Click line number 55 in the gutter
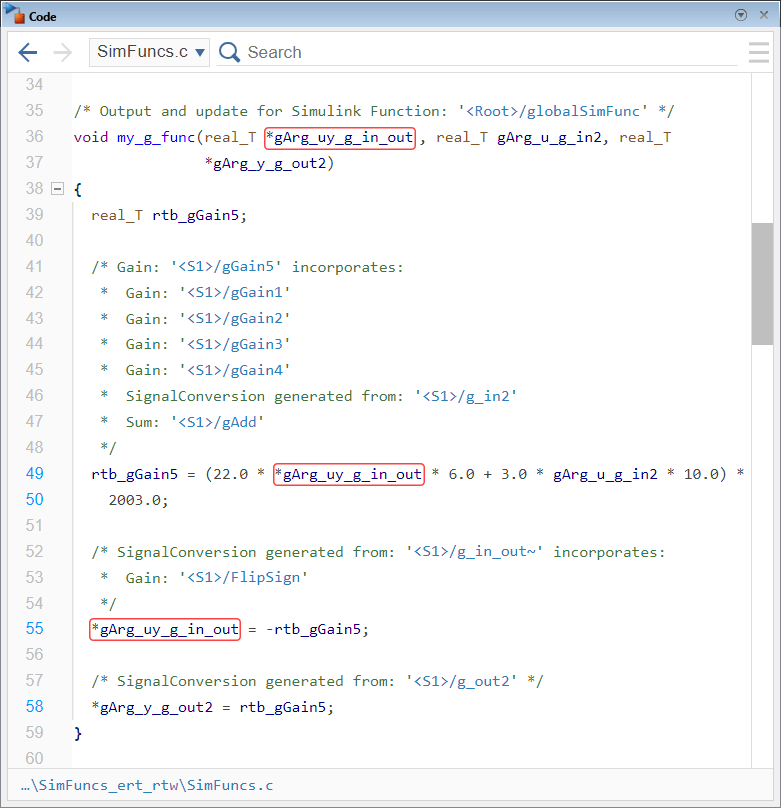The image size is (781, 808). coord(35,629)
